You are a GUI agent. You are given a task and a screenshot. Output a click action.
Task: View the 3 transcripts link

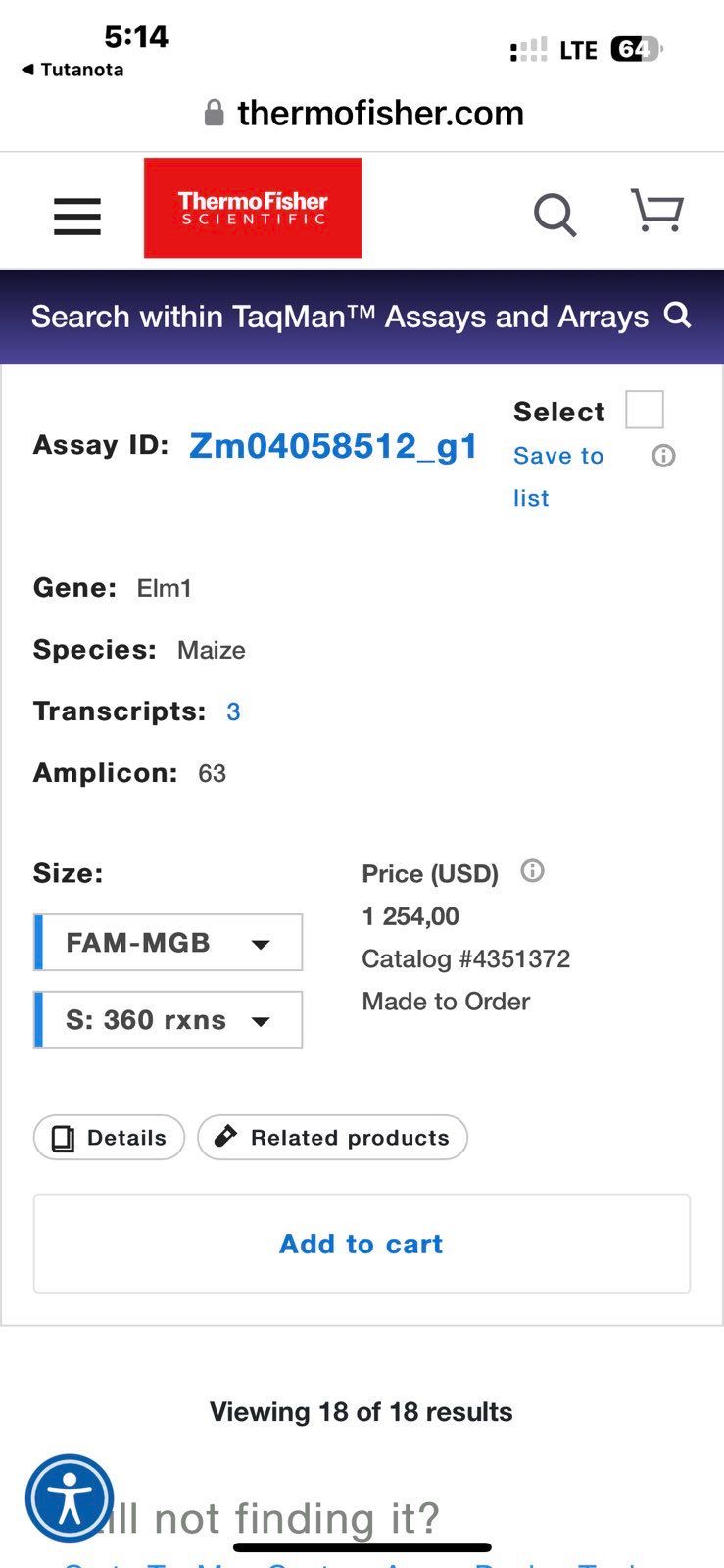point(233,711)
